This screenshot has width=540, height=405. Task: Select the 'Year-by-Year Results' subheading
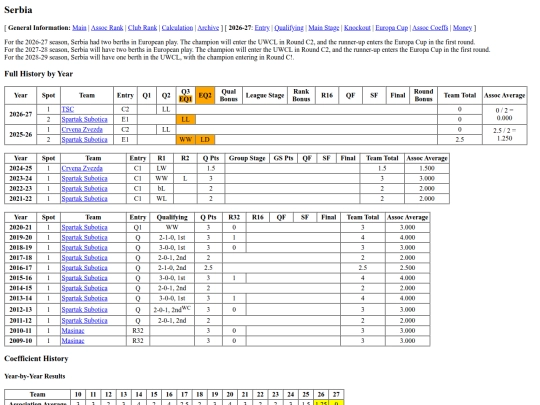tap(35, 376)
